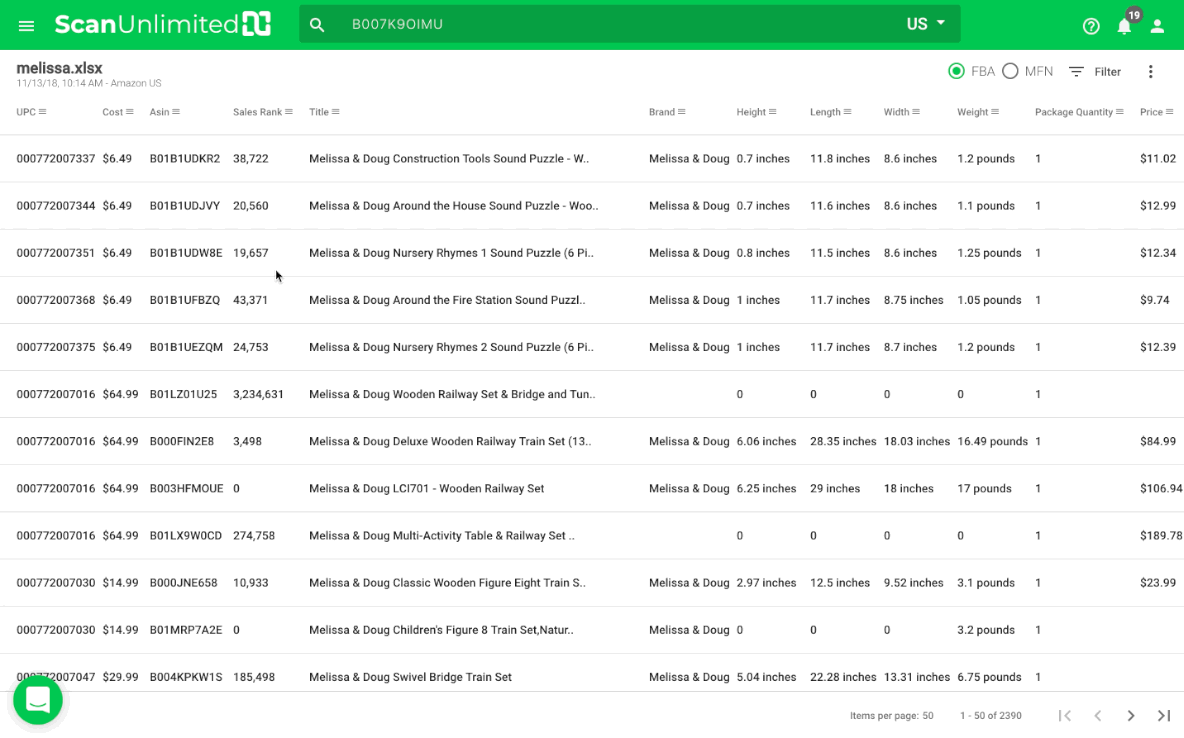Go to the next page of results
Image resolution: width=1184 pixels, height=738 pixels.
tap(1131, 715)
